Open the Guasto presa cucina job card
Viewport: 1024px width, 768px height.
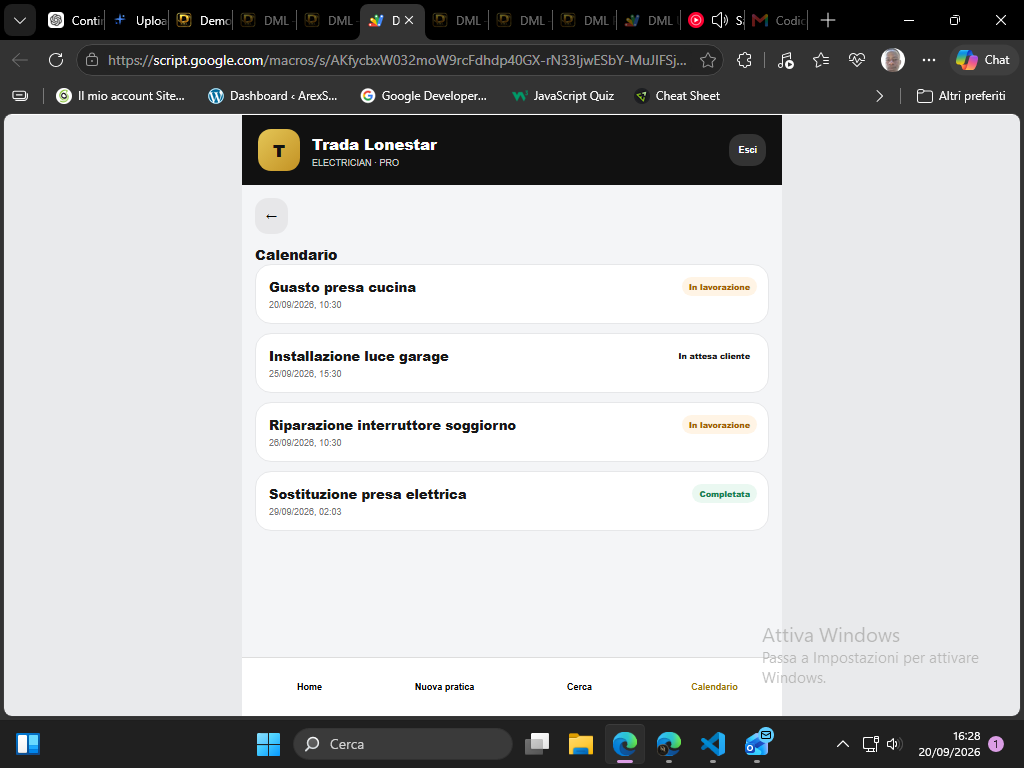click(511, 294)
